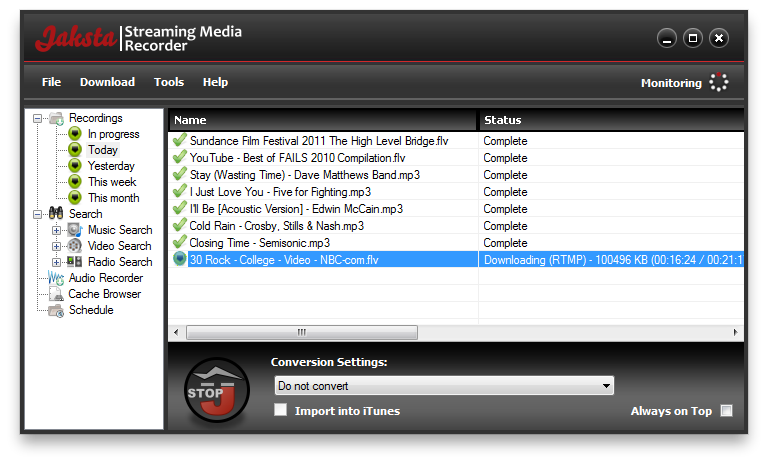The height and width of the screenshot is (464, 768).
Task: Expand the Radio Search node
Action: [56, 262]
